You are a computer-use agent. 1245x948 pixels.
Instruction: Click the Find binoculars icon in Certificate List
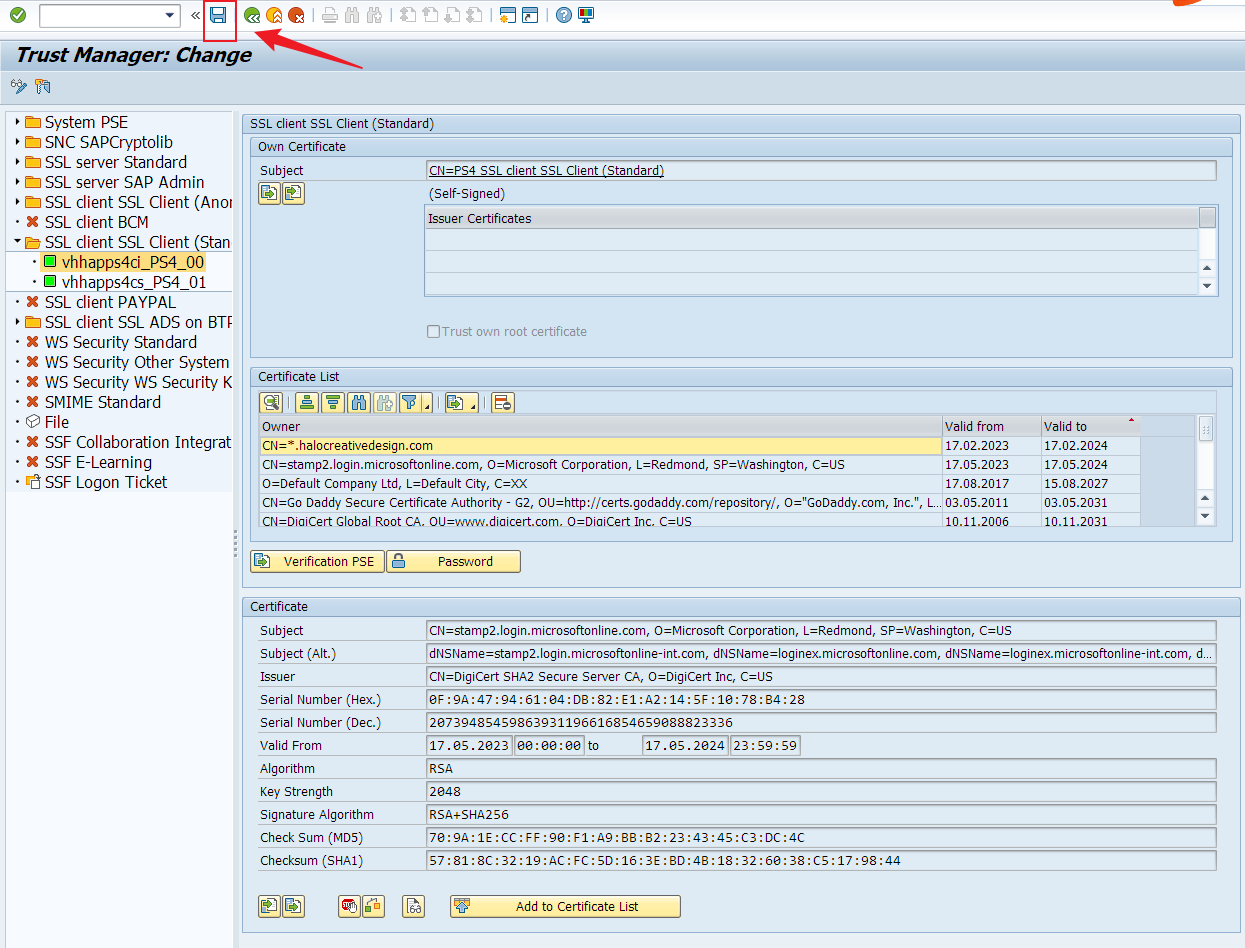click(358, 403)
